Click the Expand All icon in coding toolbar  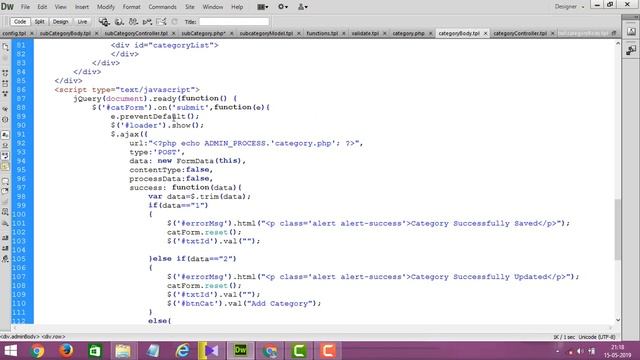5,93
